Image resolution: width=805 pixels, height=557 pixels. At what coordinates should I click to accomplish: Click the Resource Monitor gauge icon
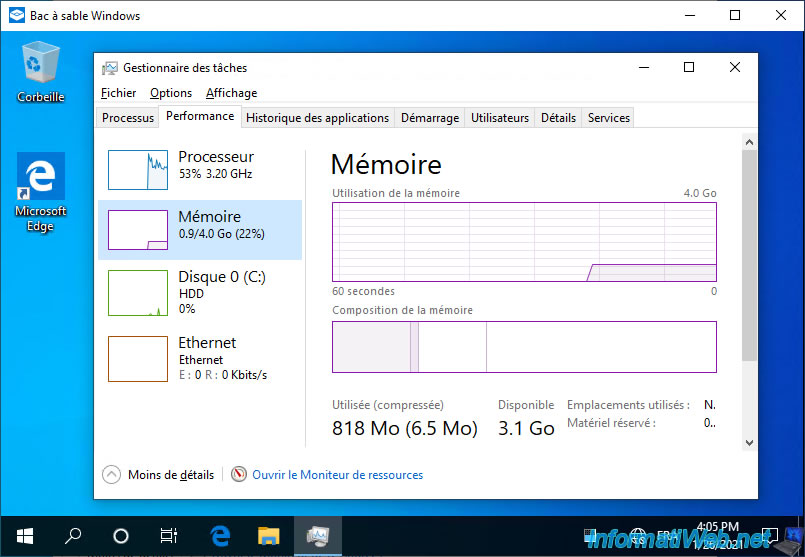(239, 475)
